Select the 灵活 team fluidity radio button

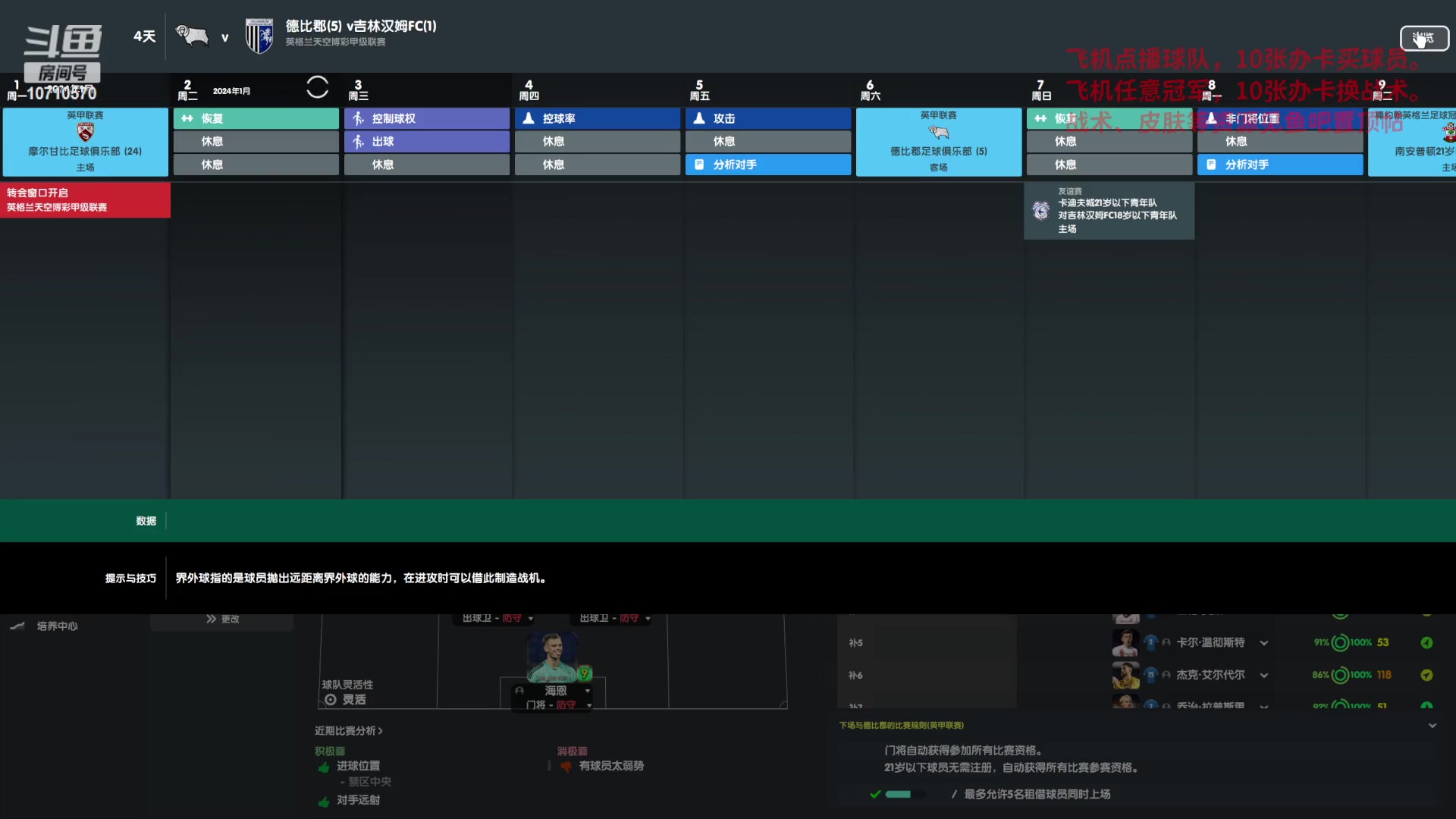coord(331,700)
